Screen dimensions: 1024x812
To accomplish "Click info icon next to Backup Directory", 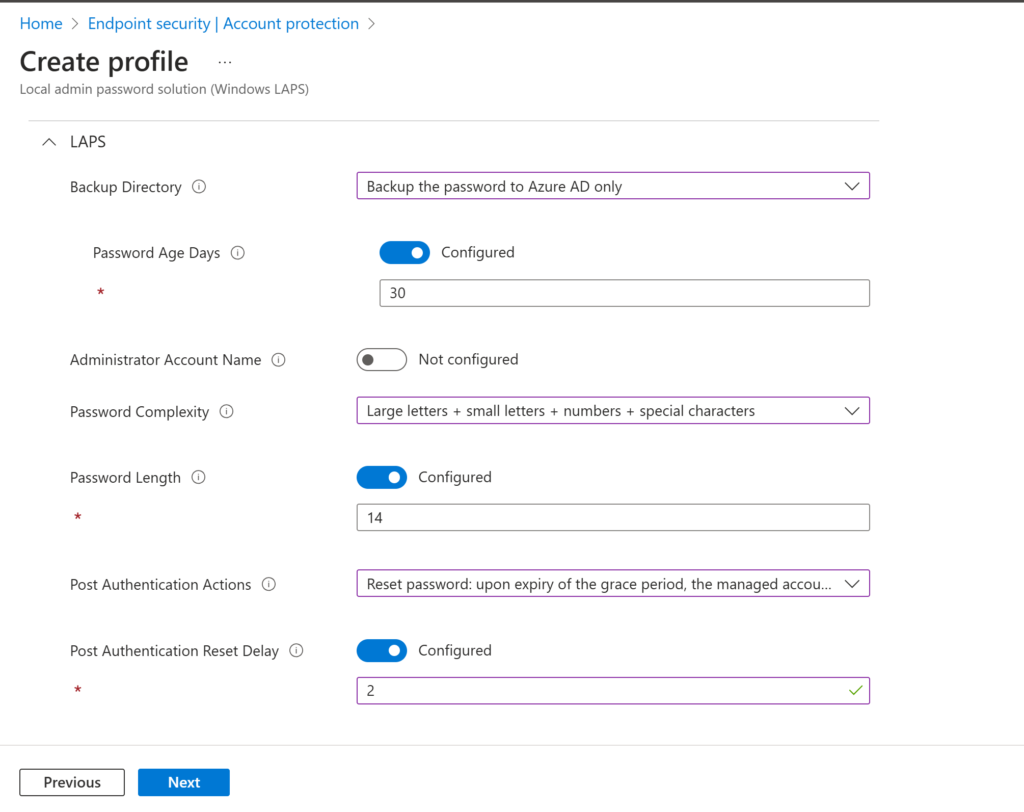I will click(199, 187).
